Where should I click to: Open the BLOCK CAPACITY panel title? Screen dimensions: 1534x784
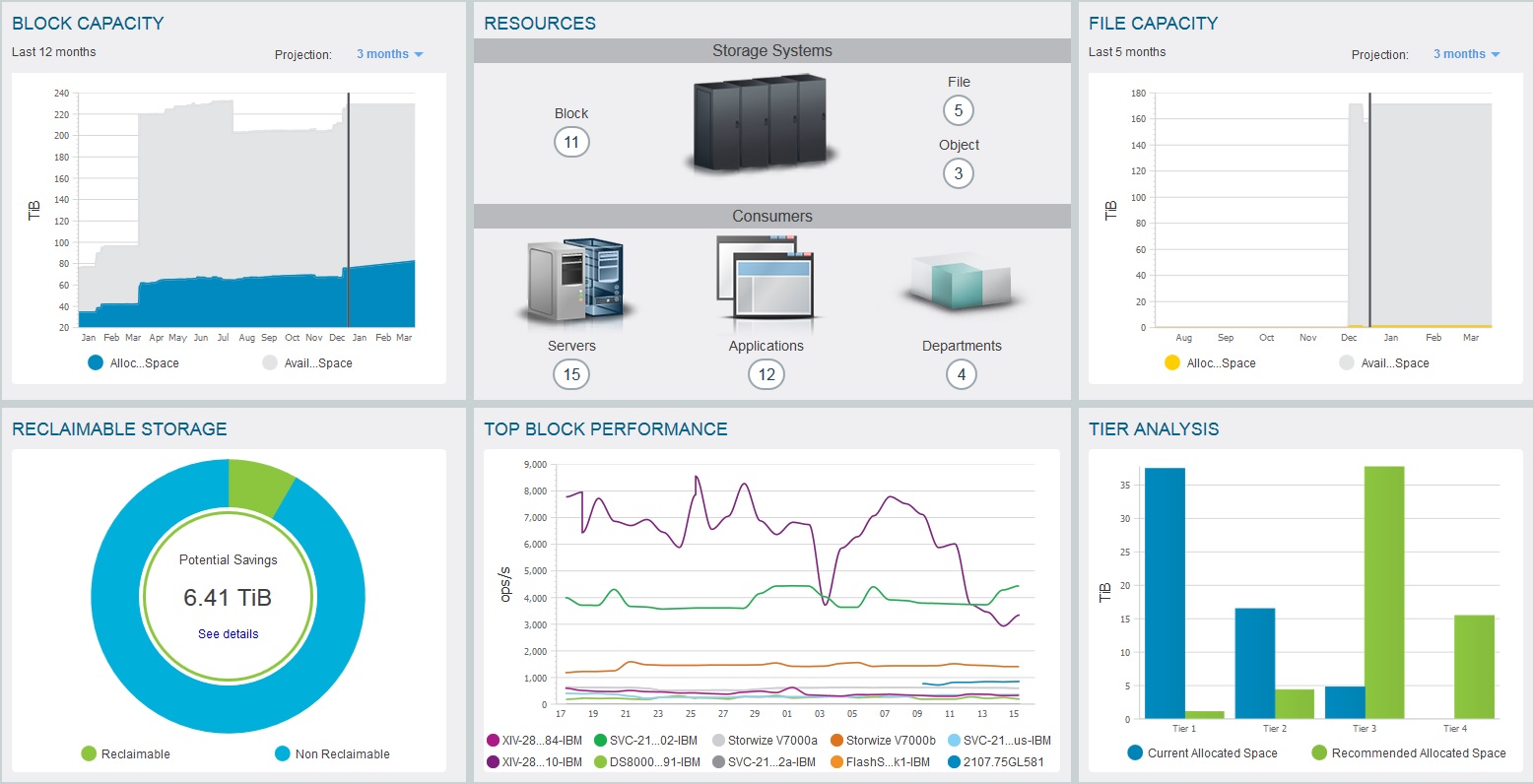pyautogui.click(x=88, y=23)
